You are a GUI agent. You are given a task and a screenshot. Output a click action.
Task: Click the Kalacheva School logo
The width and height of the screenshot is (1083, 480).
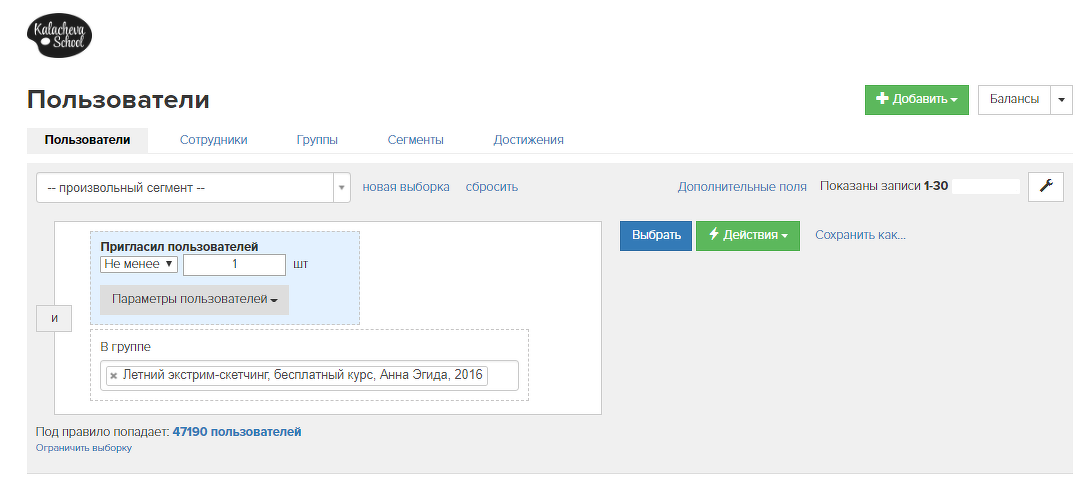pos(59,36)
